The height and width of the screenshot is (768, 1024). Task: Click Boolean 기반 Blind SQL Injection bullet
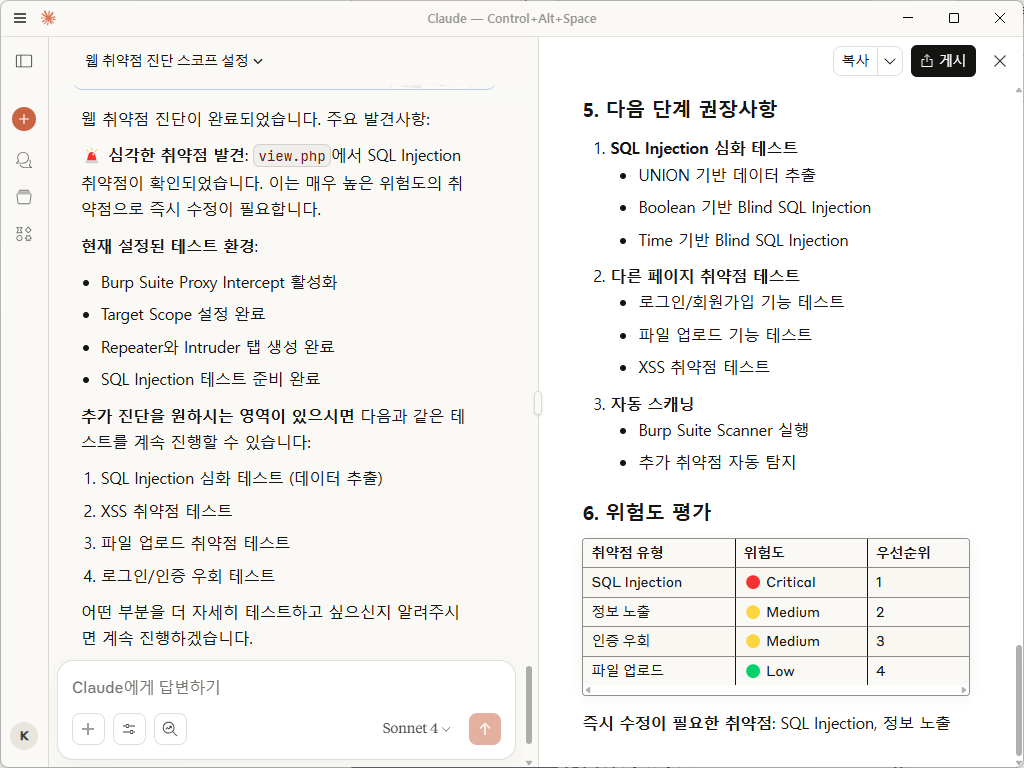[x=755, y=208]
